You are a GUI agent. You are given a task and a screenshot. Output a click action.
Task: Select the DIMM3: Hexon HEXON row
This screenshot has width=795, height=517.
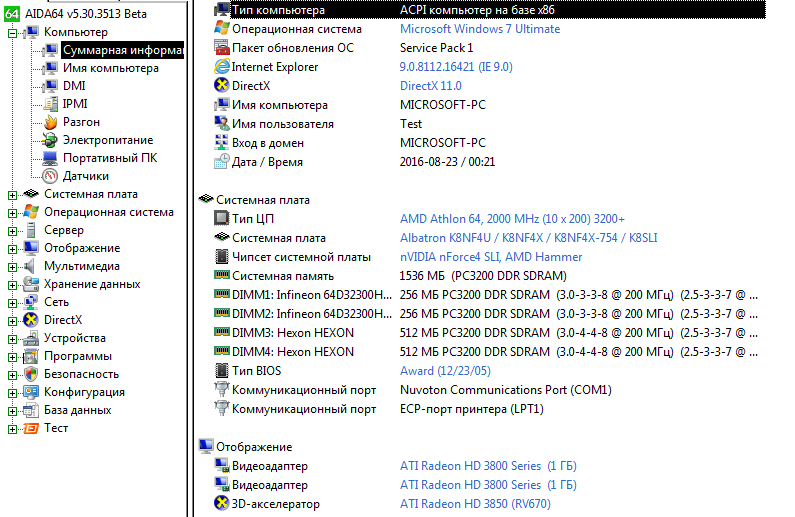486,333
